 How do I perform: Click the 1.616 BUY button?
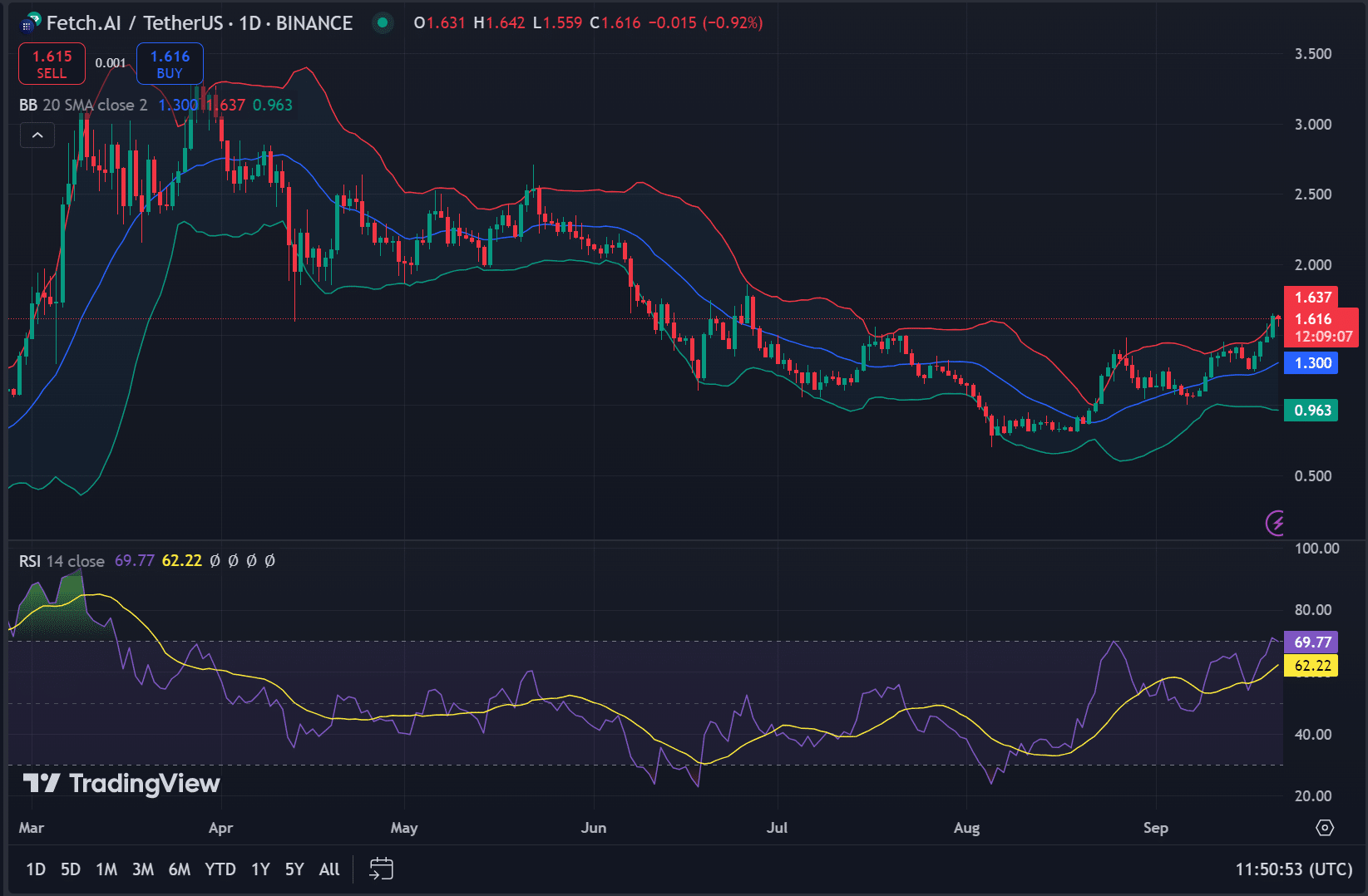pos(170,63)
